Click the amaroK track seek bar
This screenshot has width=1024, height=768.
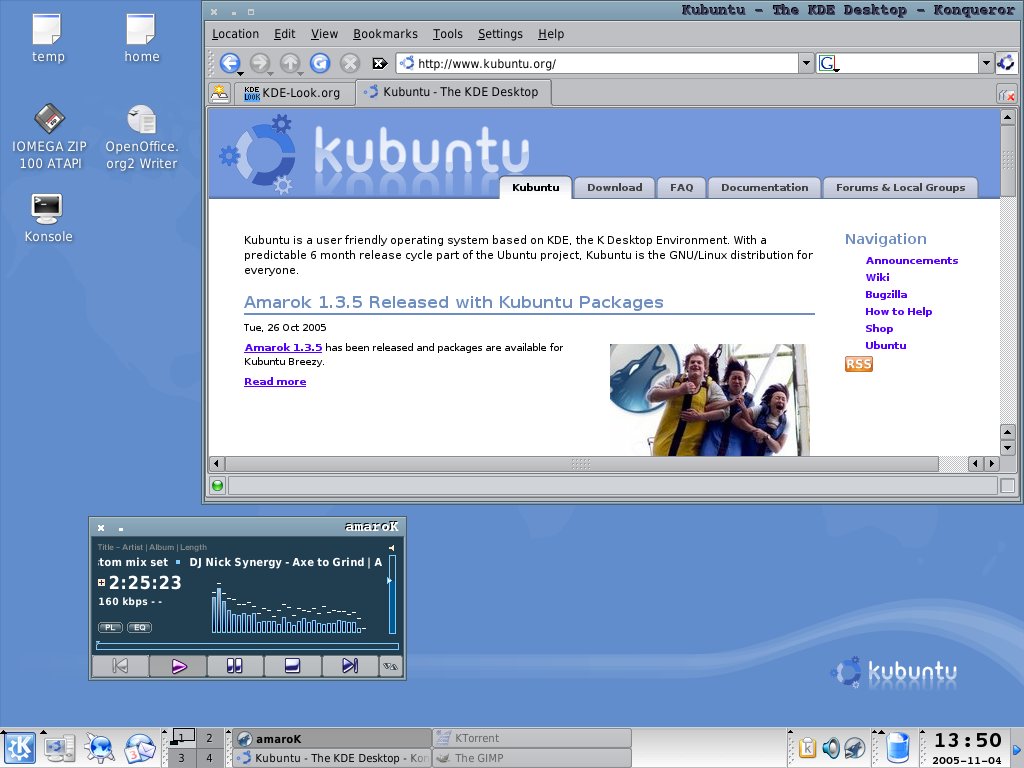[x=247, y=646]
